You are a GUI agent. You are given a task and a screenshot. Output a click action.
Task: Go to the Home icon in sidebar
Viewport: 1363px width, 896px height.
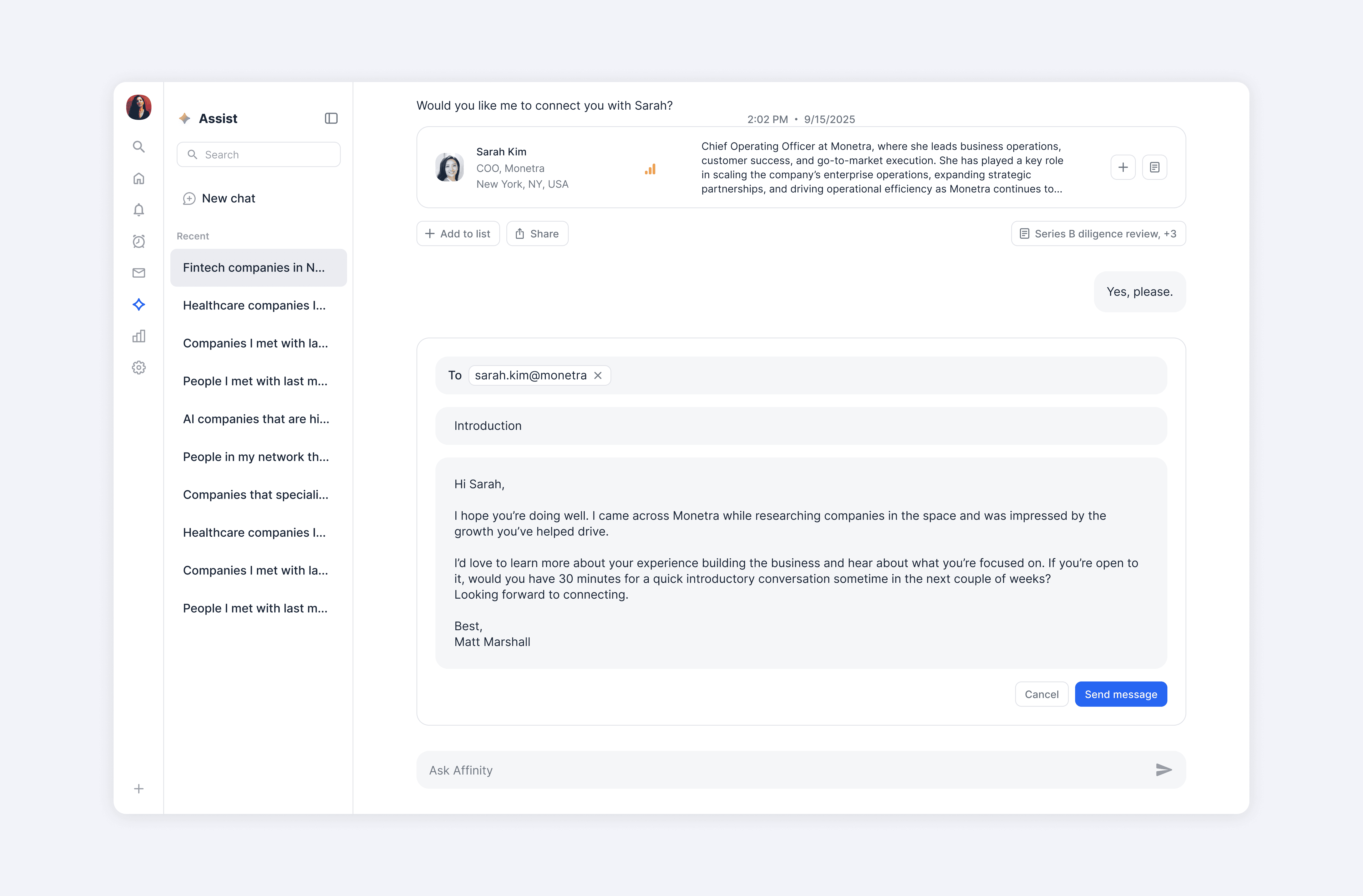pyautogui.click(x=139, y=179)
